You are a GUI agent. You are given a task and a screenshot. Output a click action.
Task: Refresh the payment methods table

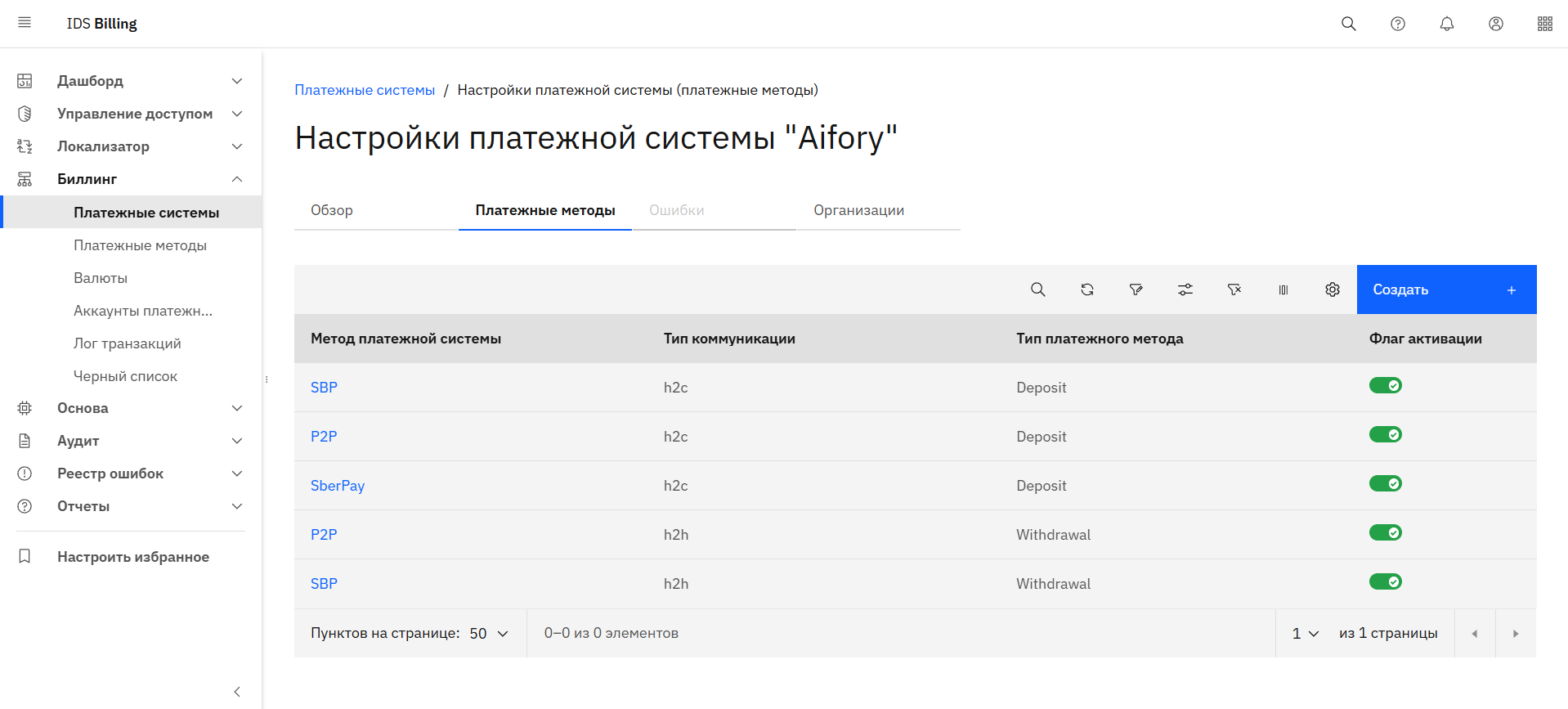[1086, 289]
